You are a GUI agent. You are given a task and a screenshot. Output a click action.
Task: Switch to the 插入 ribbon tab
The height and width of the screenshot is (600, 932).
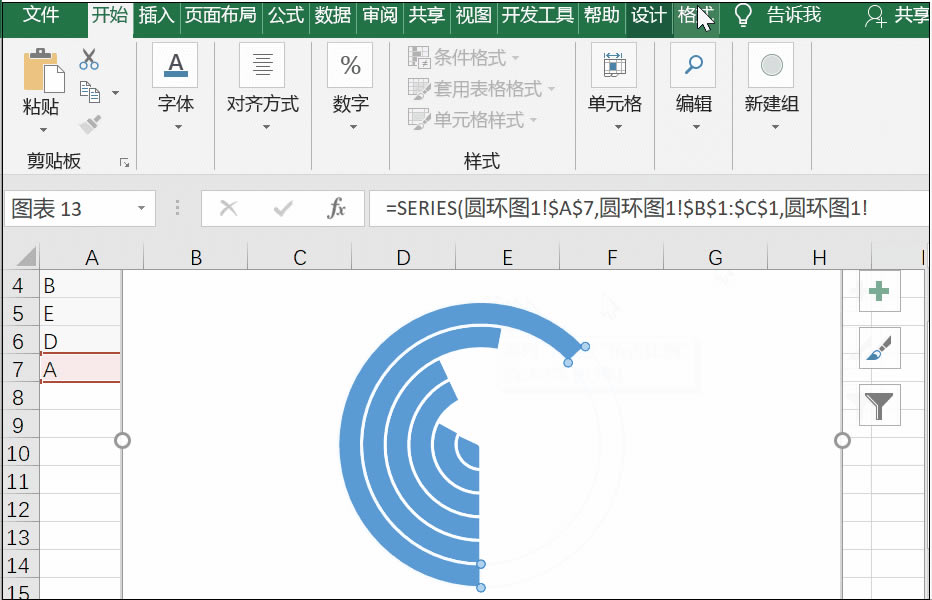[x=156, y=15]
